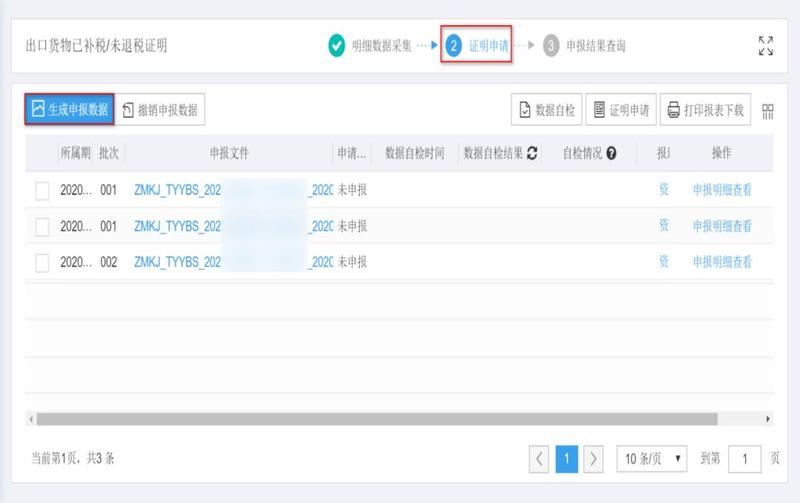Screen dimensions: 800x503
Task: Click the refresh icon beside 数据自检结果
Action: click(532, 153)
